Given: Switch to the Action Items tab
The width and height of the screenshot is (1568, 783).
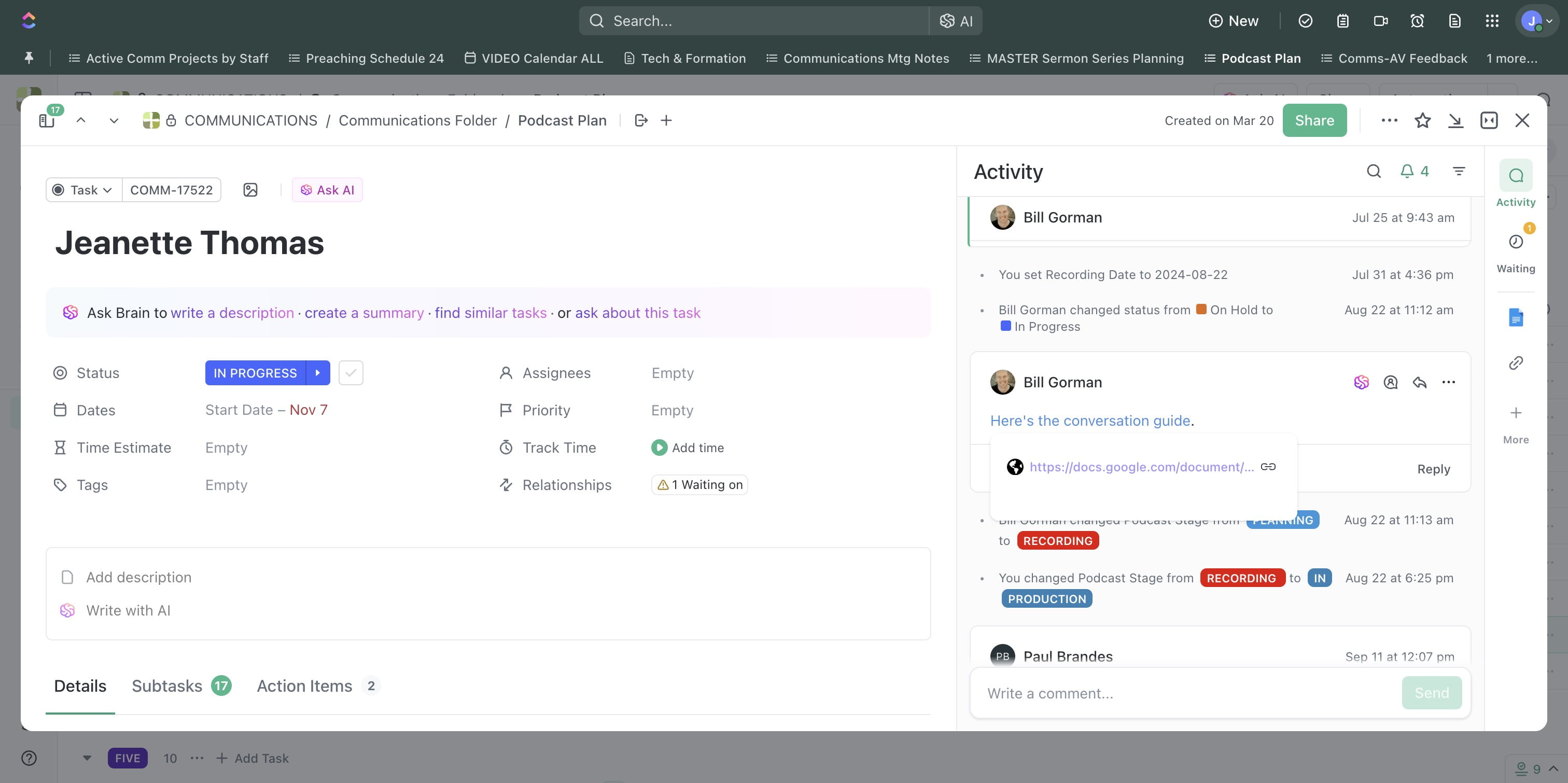Looking at the screenshot, I should pyautogui.click(x=318, y=686).
